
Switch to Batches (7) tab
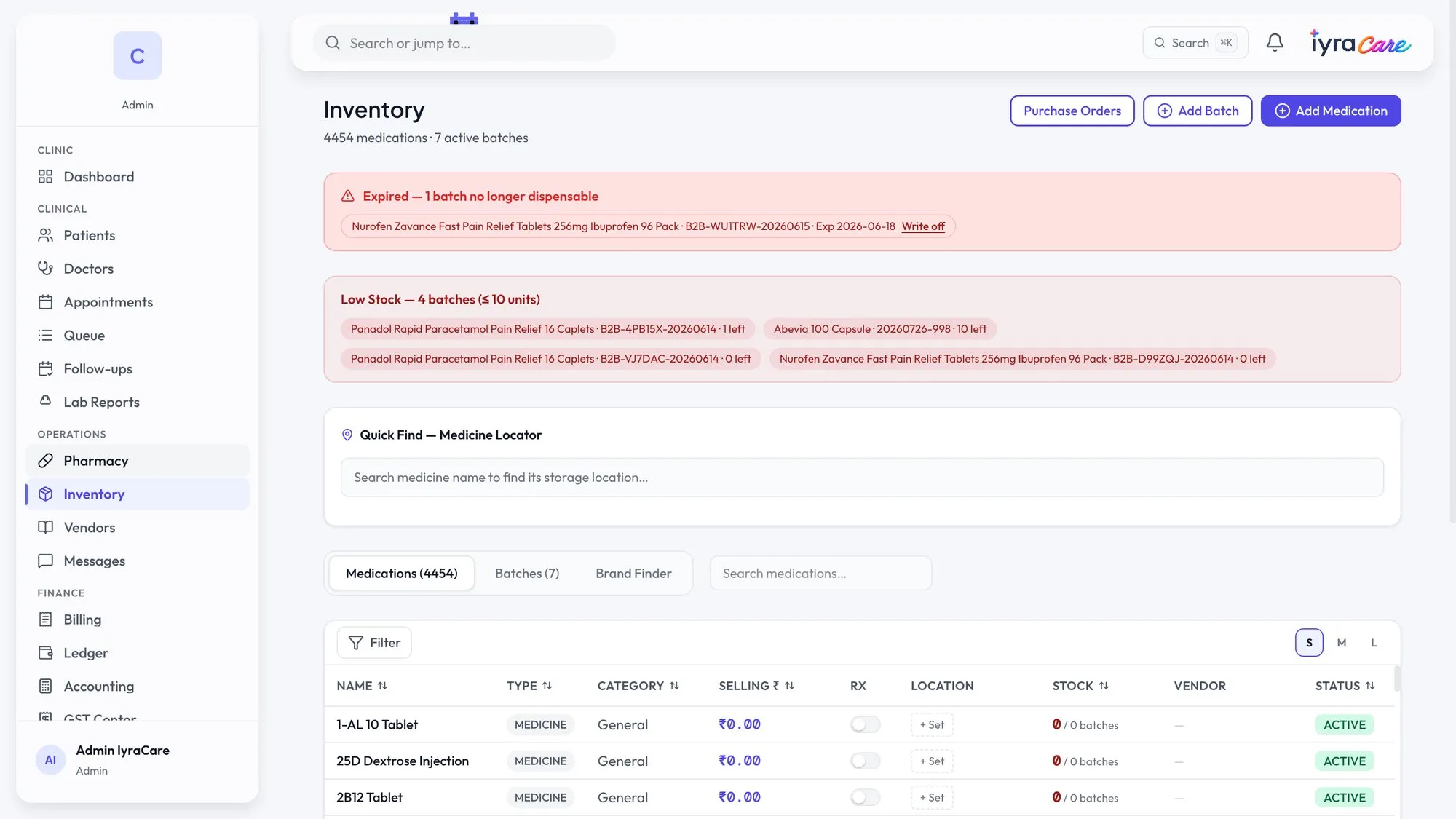(527, 574)
